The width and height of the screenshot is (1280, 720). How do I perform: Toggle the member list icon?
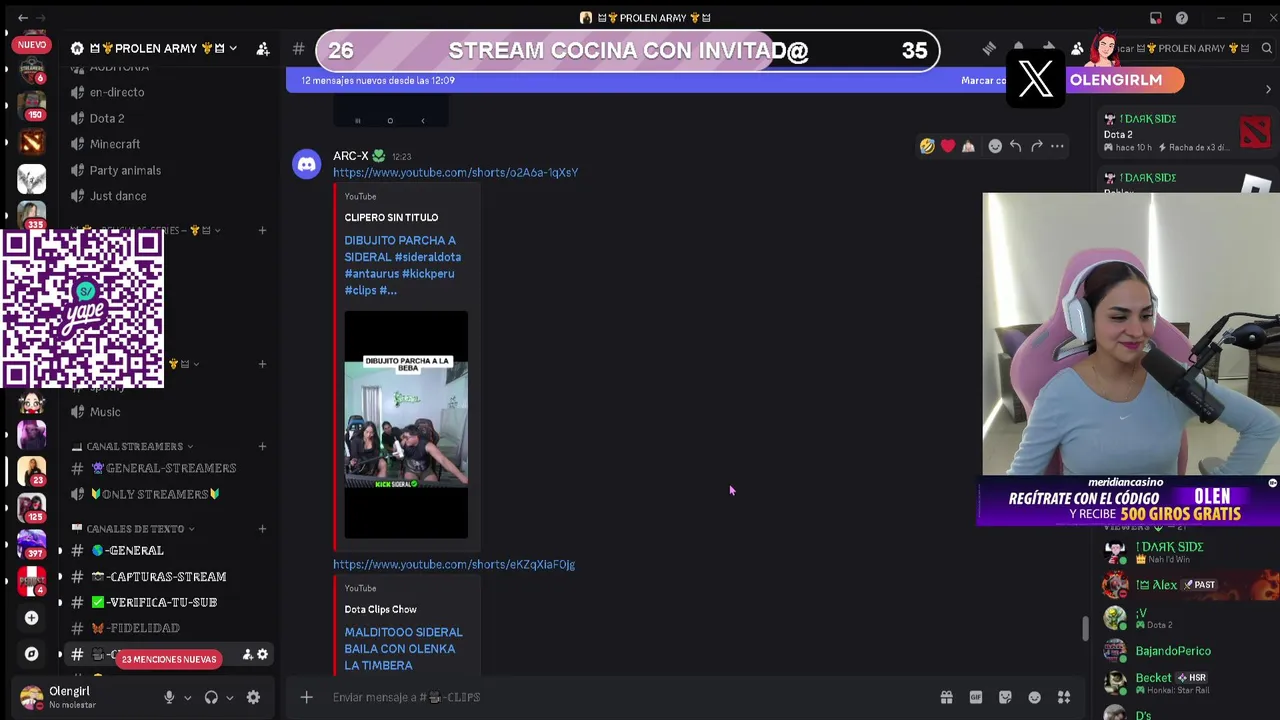pos(1077,48)
